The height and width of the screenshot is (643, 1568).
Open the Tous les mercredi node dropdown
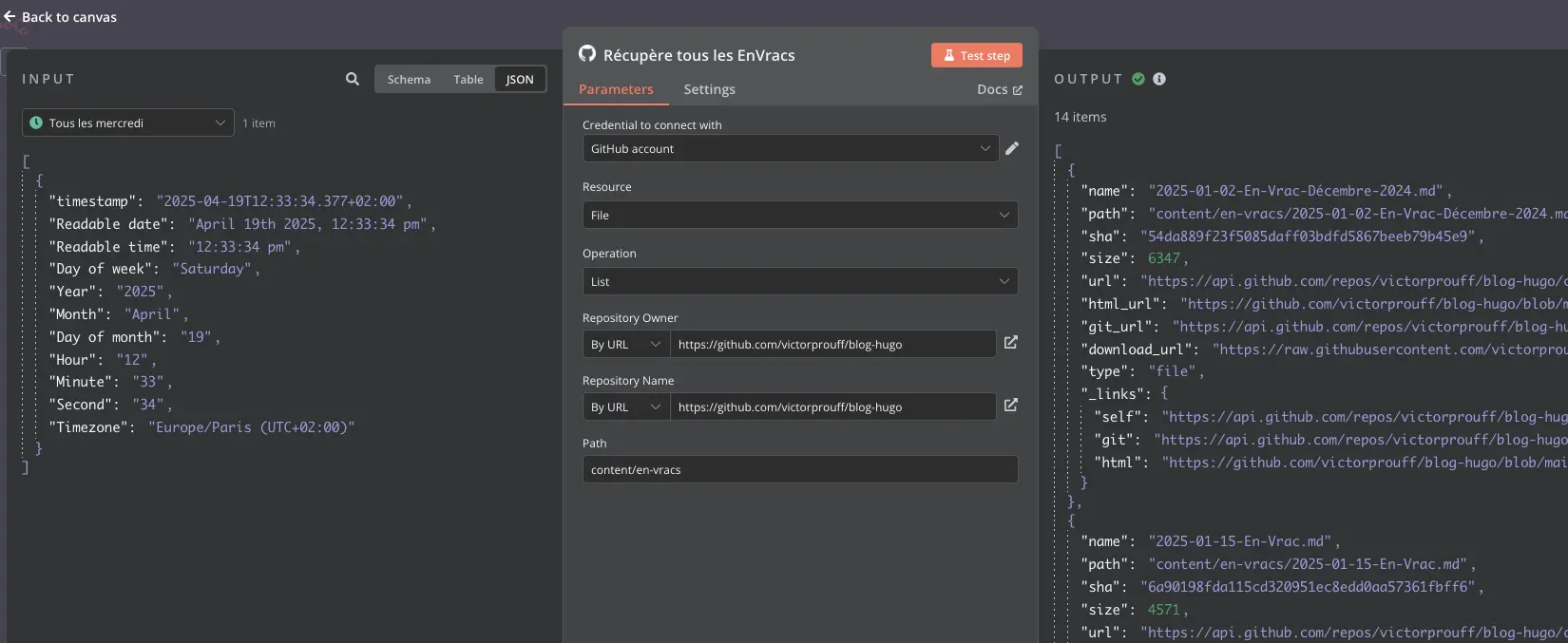tap(128, 123)
